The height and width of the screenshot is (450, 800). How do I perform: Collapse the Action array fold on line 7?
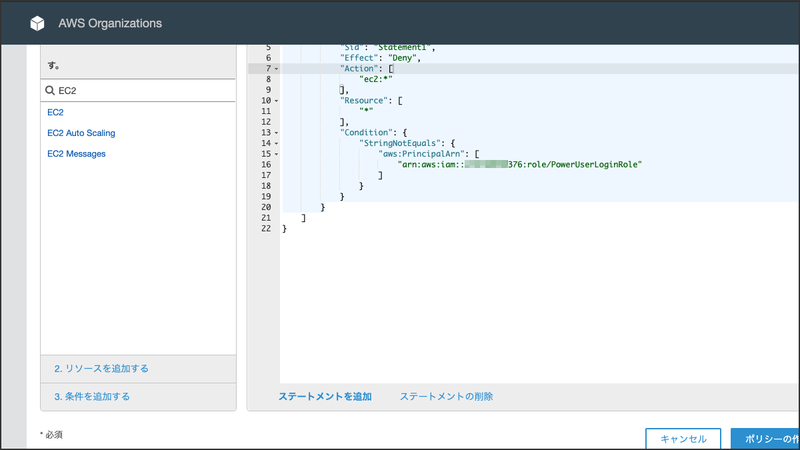pos(277,69)
